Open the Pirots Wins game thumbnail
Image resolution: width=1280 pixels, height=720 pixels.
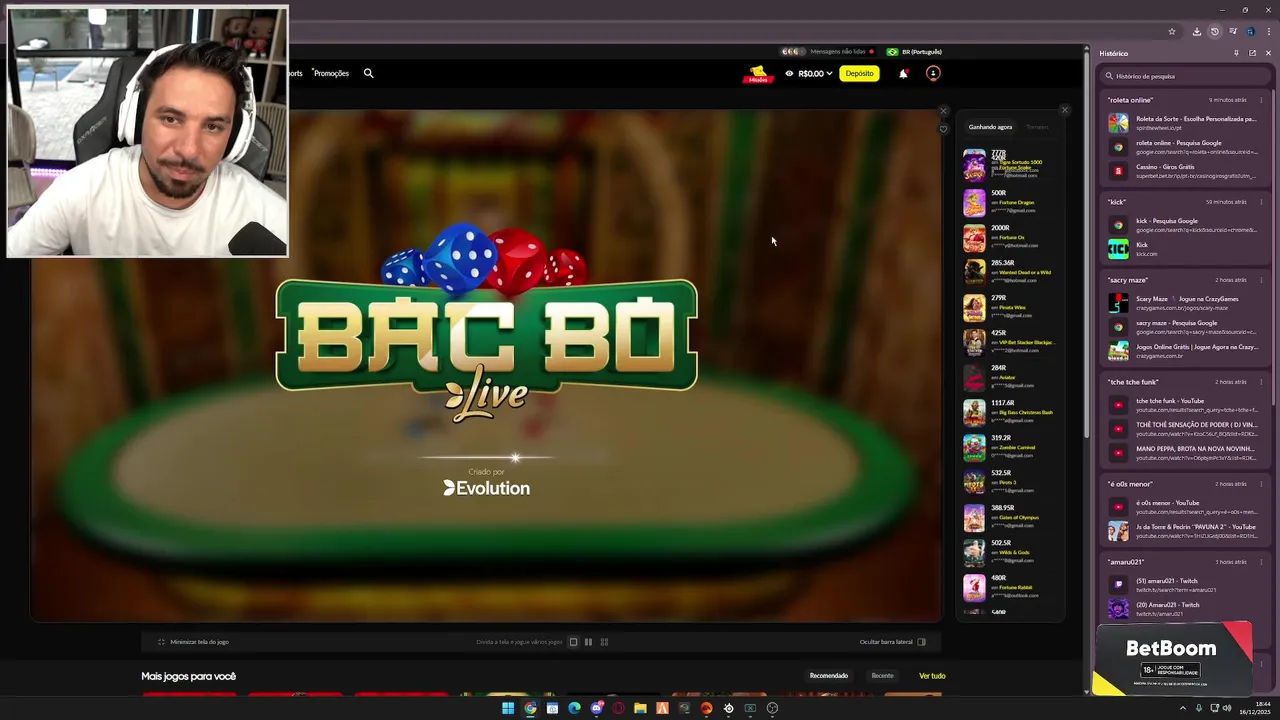pyautogui.click(x=974, y=307)
